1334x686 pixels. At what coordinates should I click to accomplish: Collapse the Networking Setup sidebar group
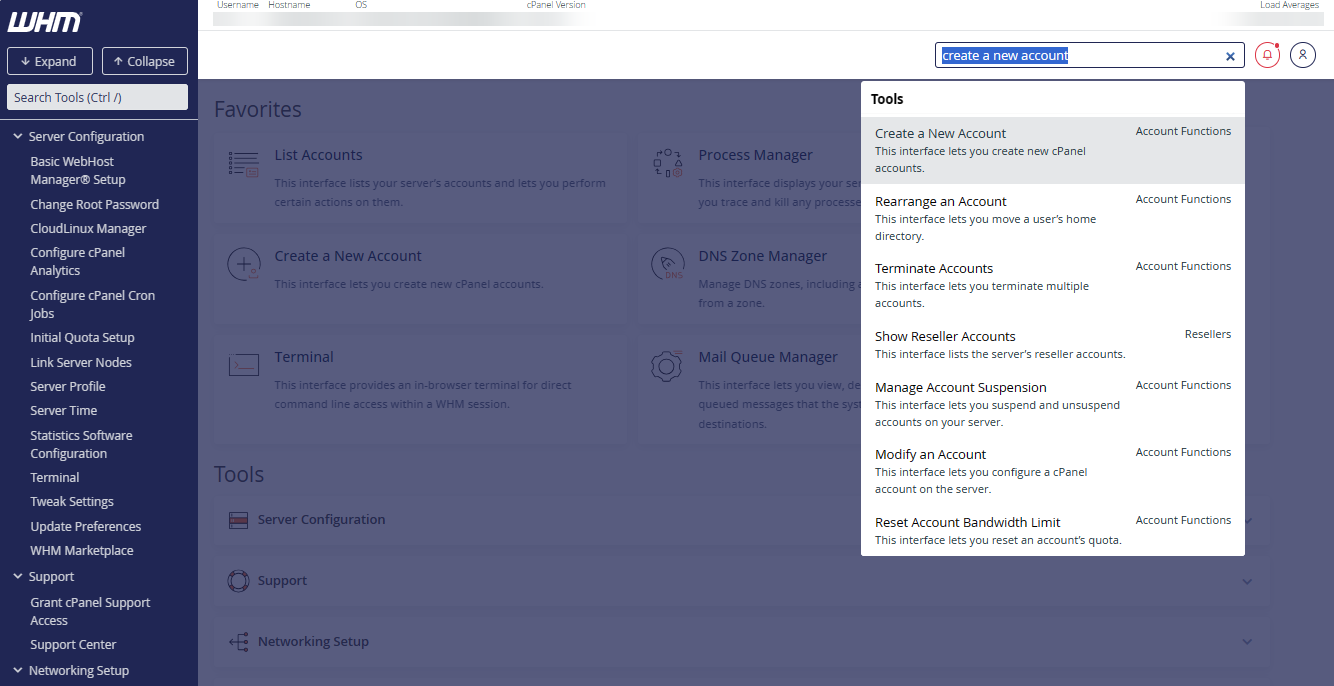coord(17,671)
